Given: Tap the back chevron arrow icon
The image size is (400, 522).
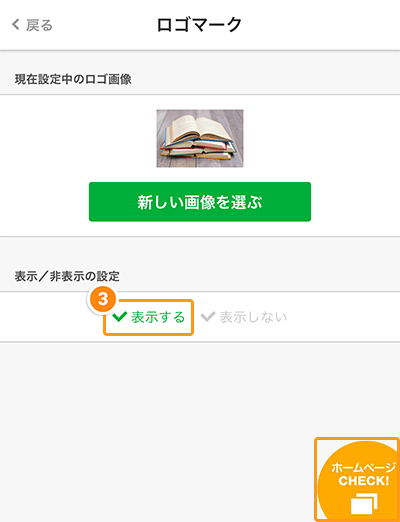Looking at the screenshot, I should 16,24.
